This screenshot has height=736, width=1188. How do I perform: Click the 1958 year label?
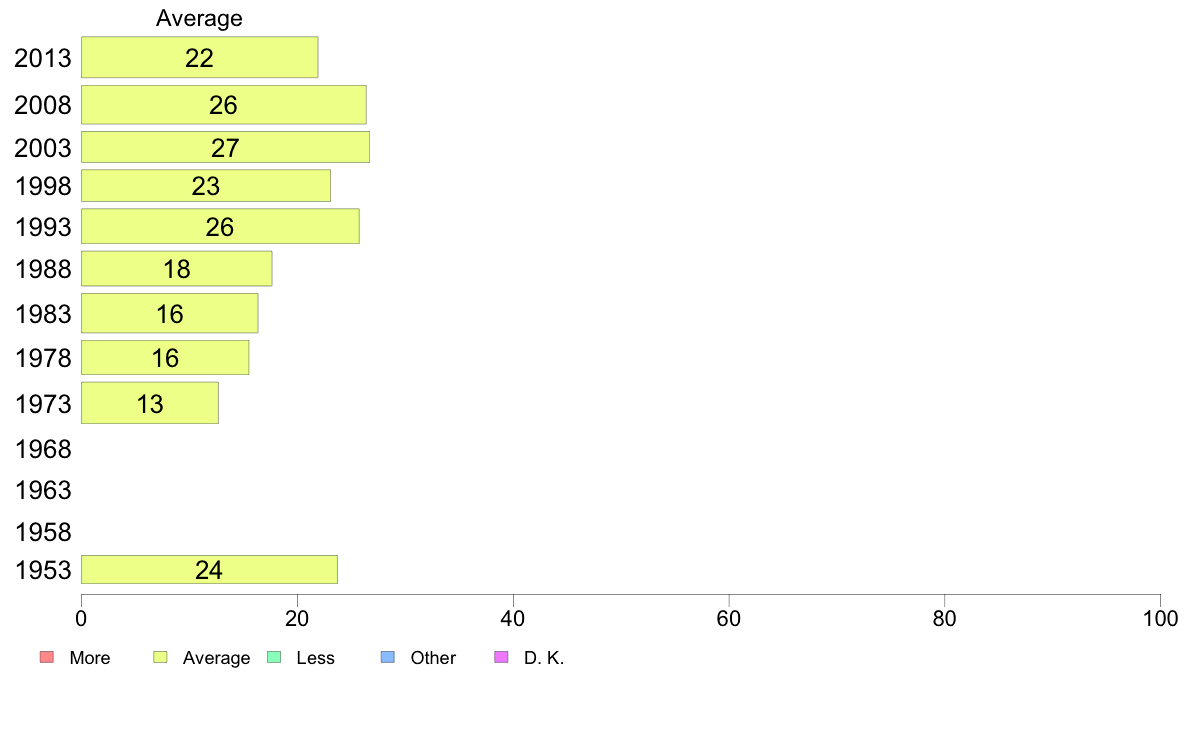point(43,532)
